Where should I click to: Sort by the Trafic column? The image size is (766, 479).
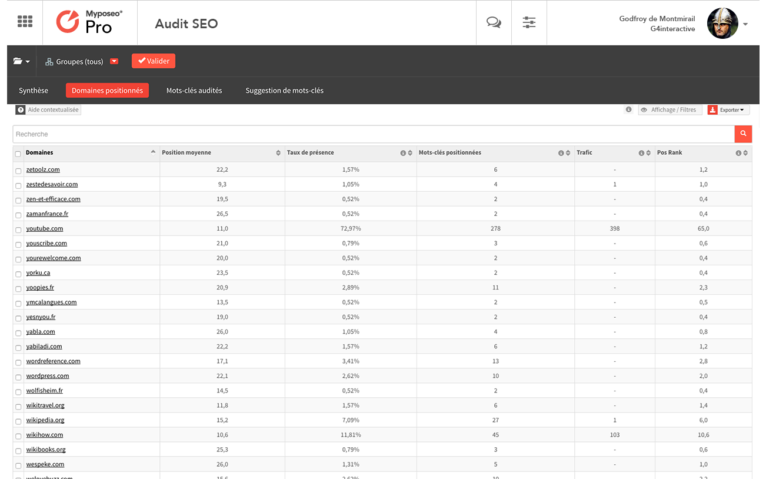648,153
